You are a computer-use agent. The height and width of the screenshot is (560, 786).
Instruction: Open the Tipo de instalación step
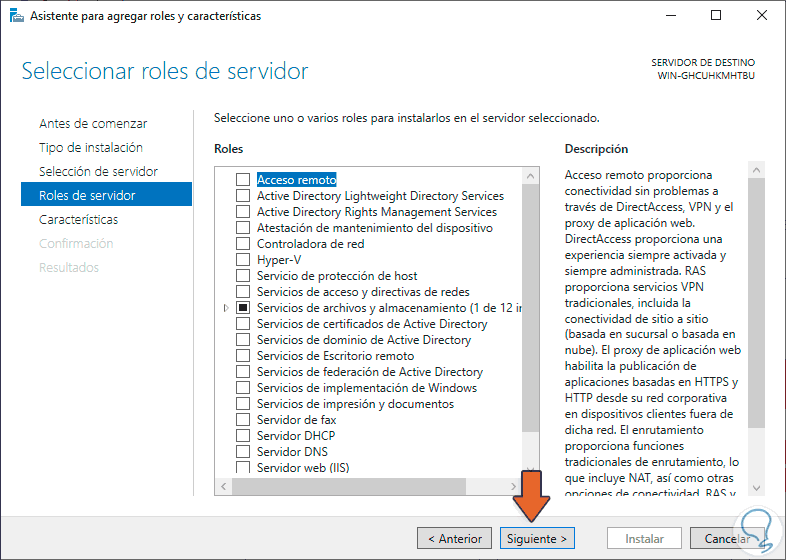[x=91, y=148]
